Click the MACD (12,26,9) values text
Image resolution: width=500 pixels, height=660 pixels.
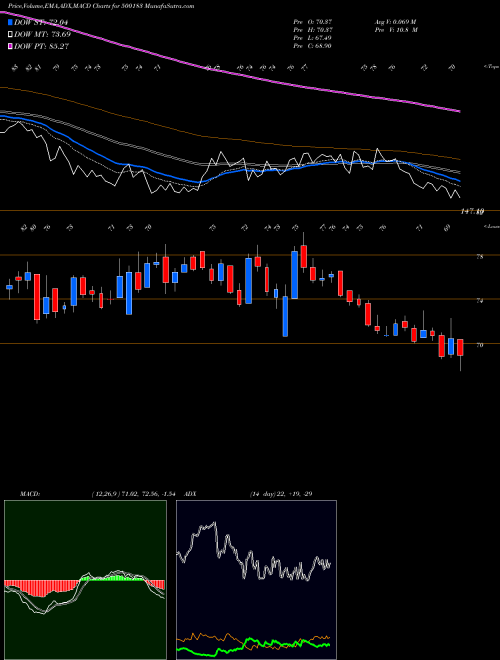(x=136, y=494)
